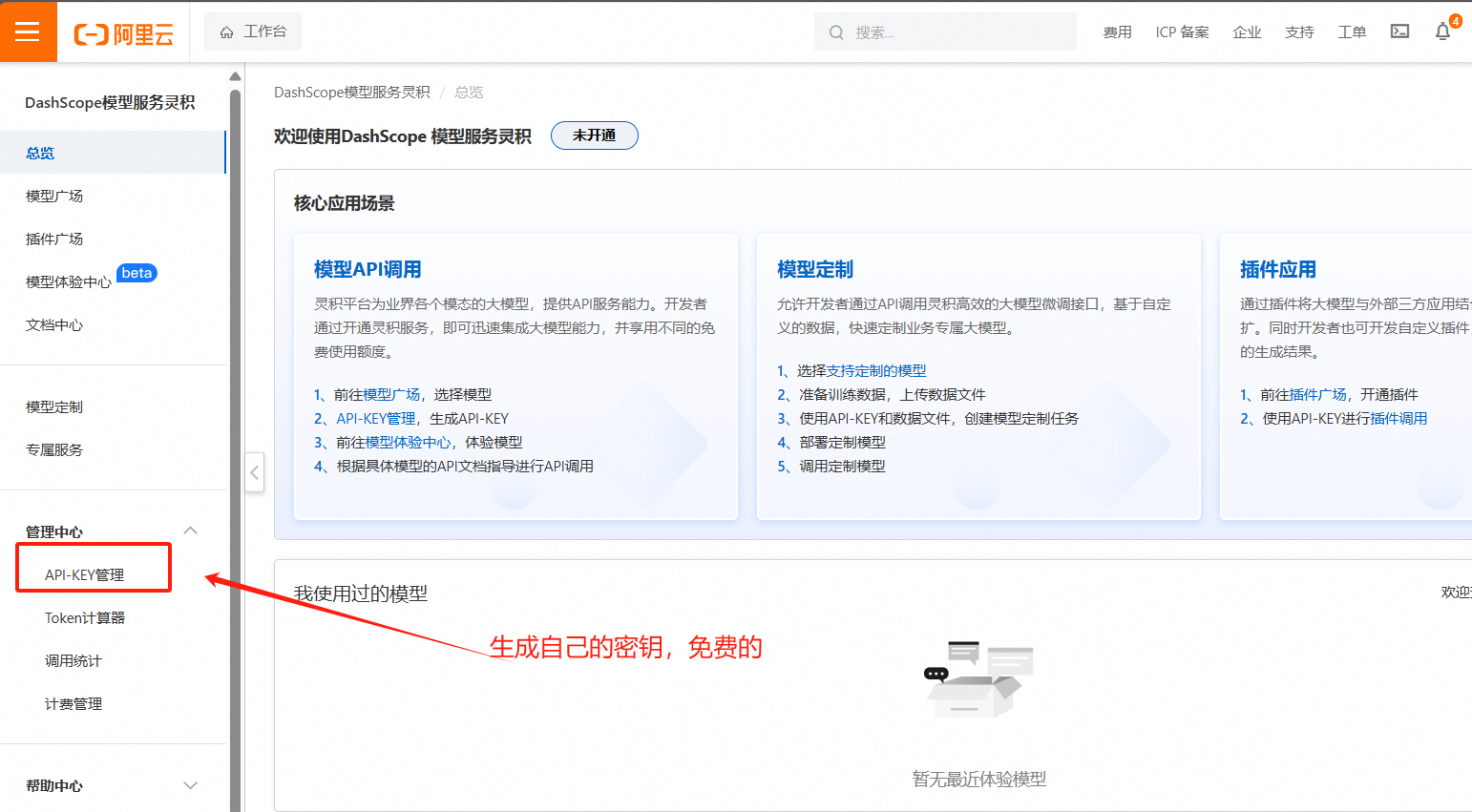Click the 我使用过的模型 heading
Screen dimensions: 1472x812
point(360,593)
